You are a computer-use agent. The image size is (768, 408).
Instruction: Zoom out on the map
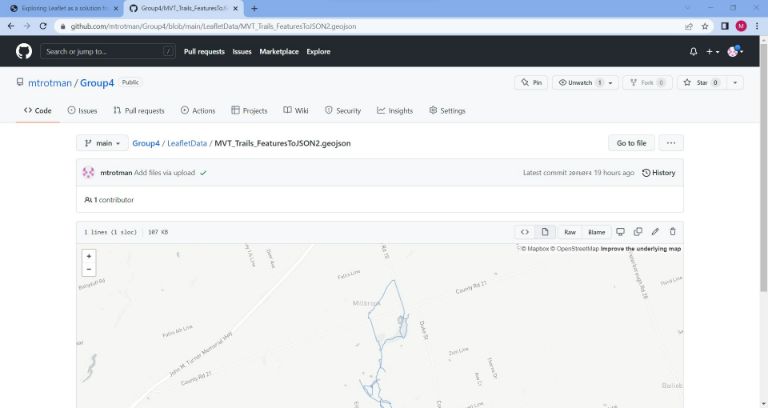pyautogui.click(x=89, y=269)
